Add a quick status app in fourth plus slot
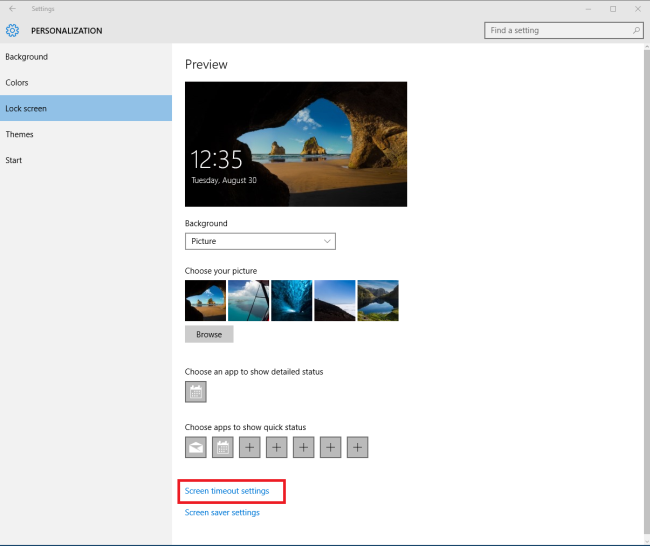 330,447
